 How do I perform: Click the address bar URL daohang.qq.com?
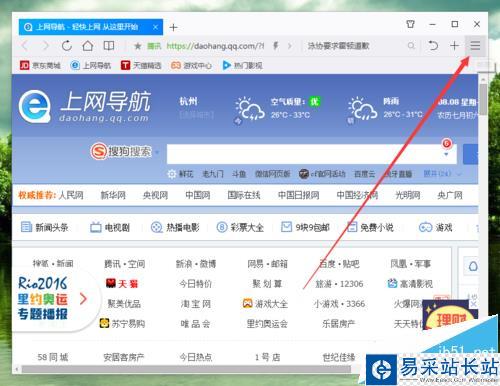[x=215, y=46]
